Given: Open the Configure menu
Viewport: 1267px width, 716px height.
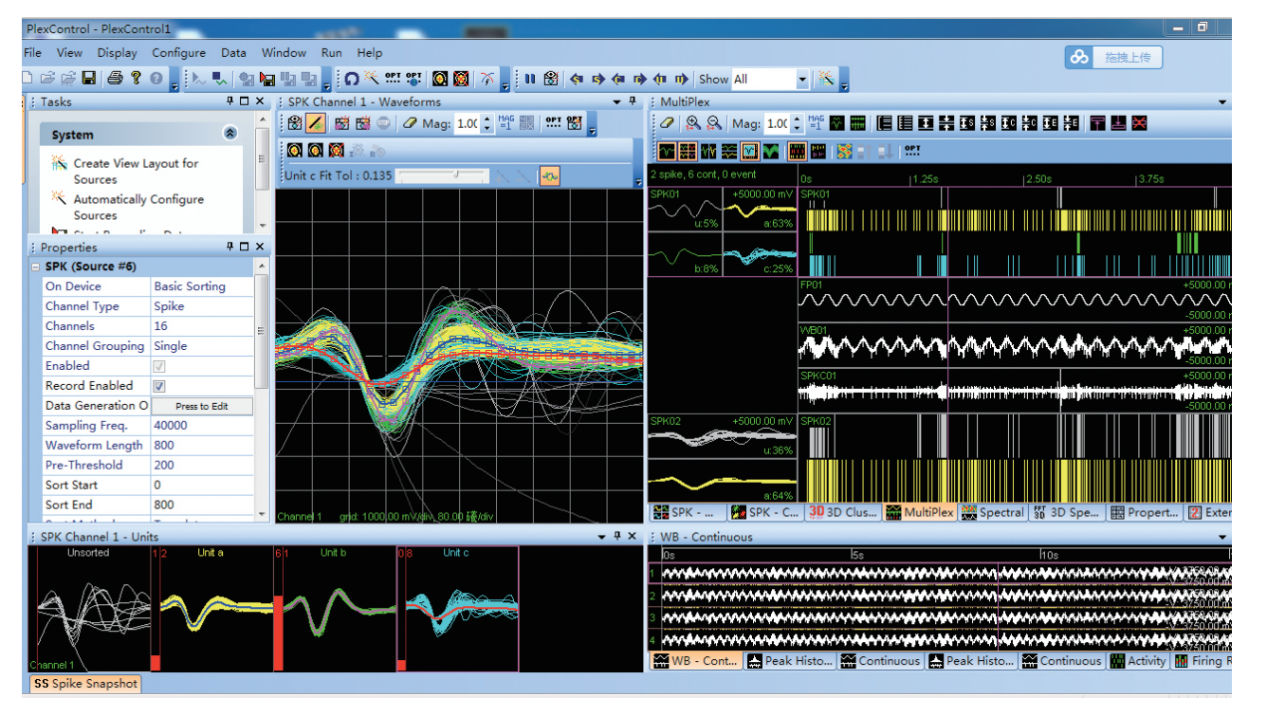Looking at the screenshot, I should click(x=178, y=53).
